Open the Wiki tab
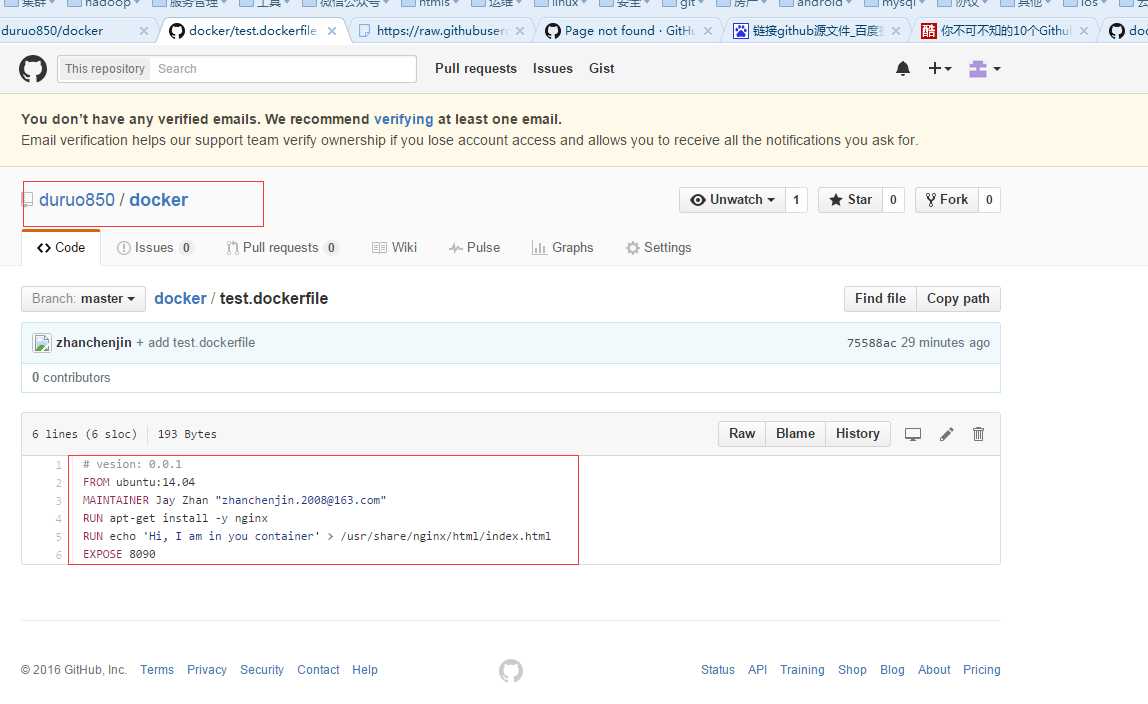 395,247
